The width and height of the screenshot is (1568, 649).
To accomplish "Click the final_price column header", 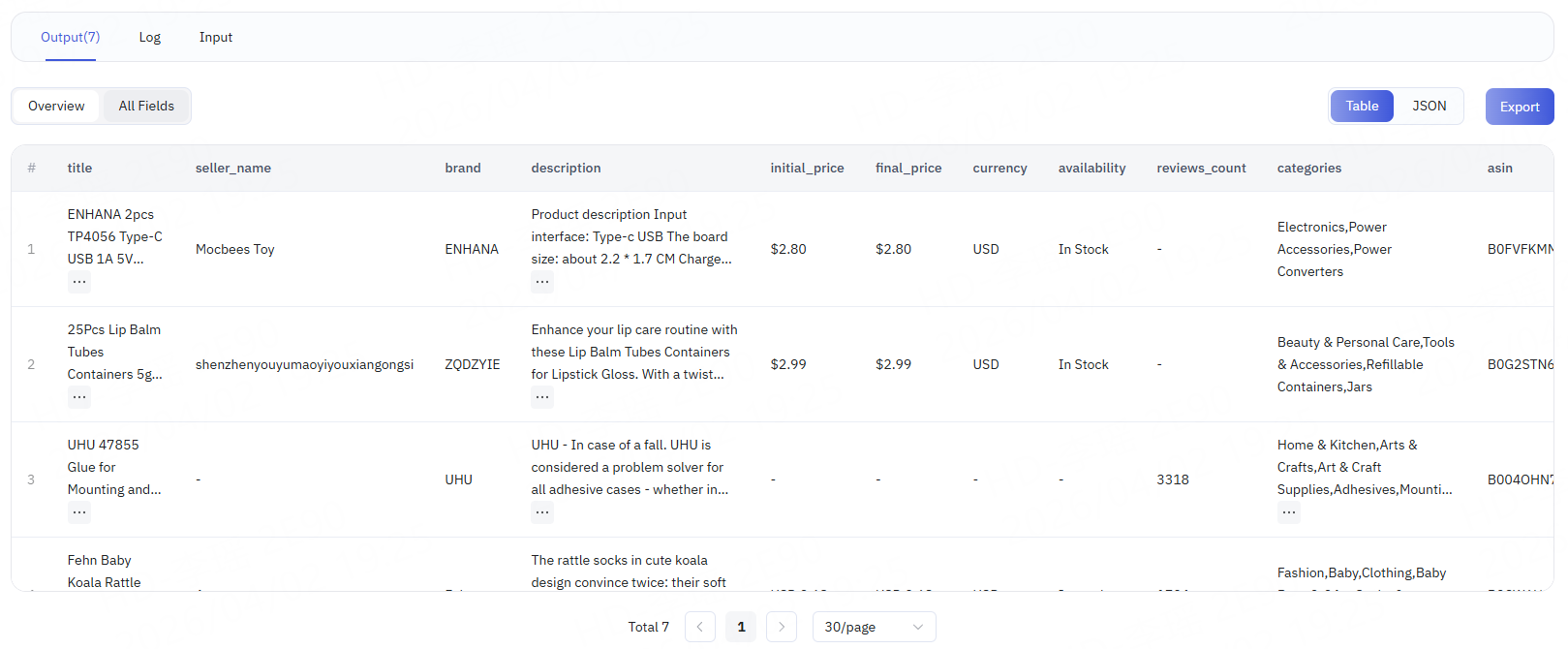I will tap(908, 168).
